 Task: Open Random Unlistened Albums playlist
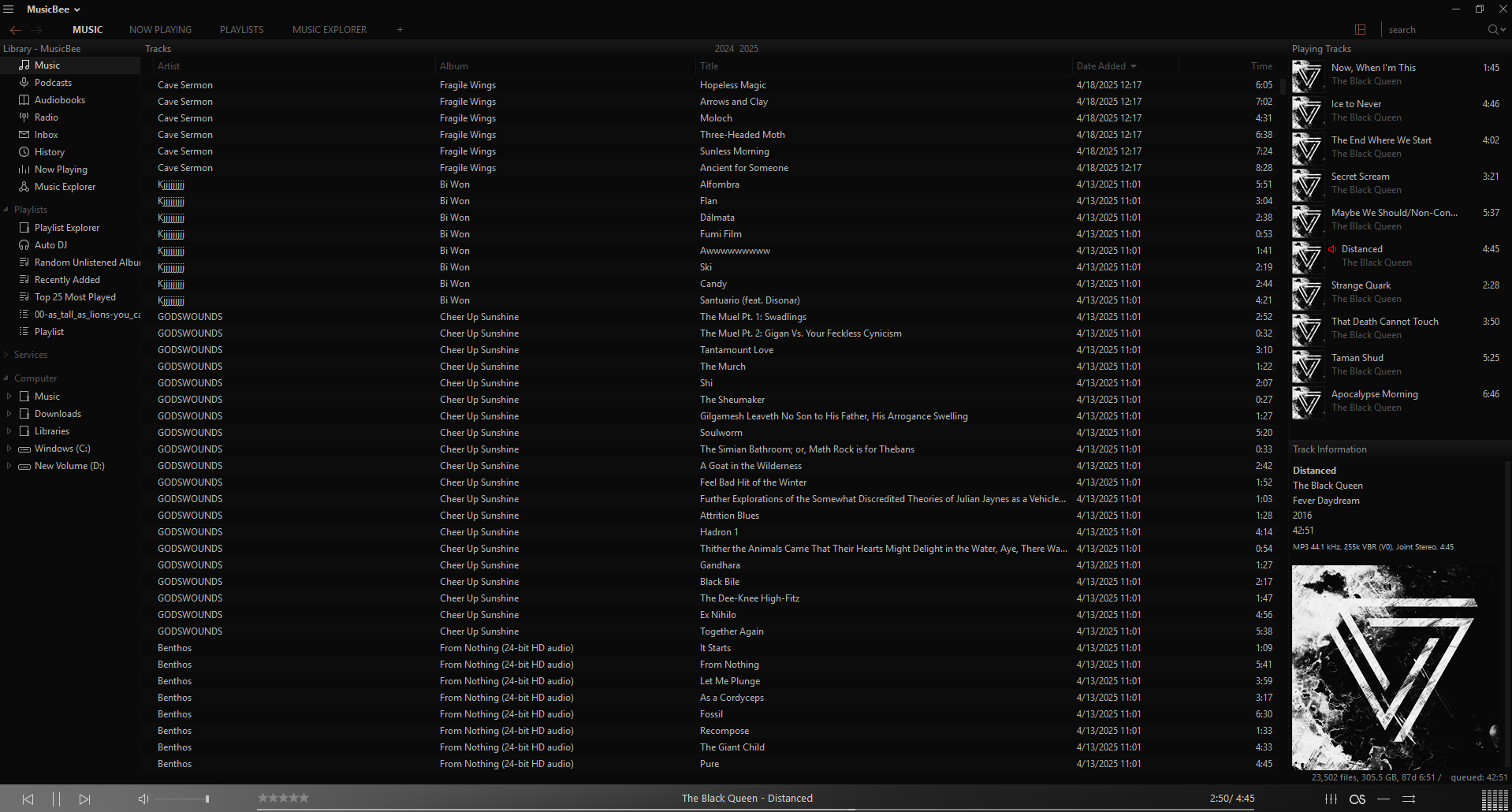[70, 263]
